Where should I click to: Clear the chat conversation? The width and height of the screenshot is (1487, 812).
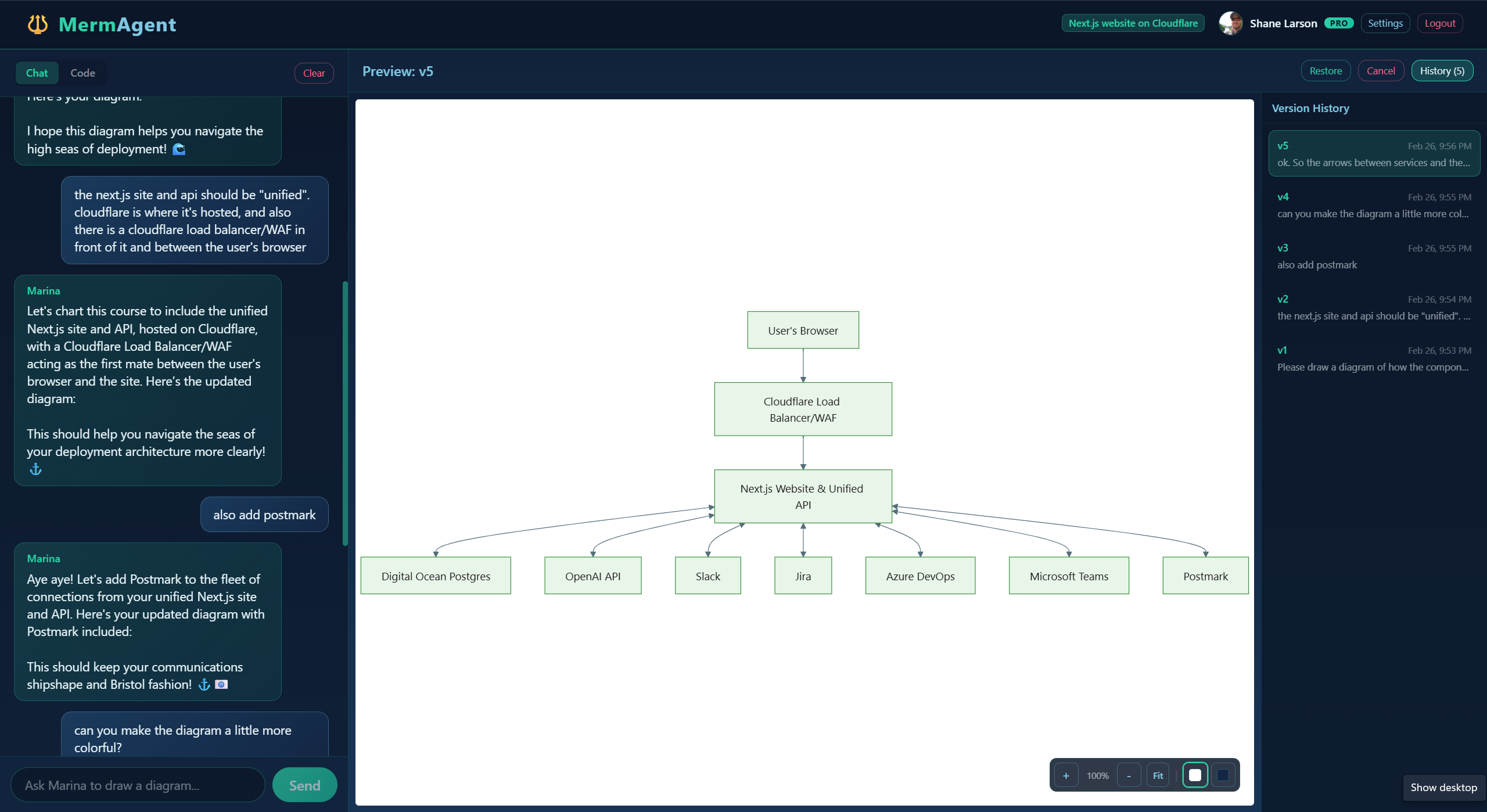tap(314, 73)
